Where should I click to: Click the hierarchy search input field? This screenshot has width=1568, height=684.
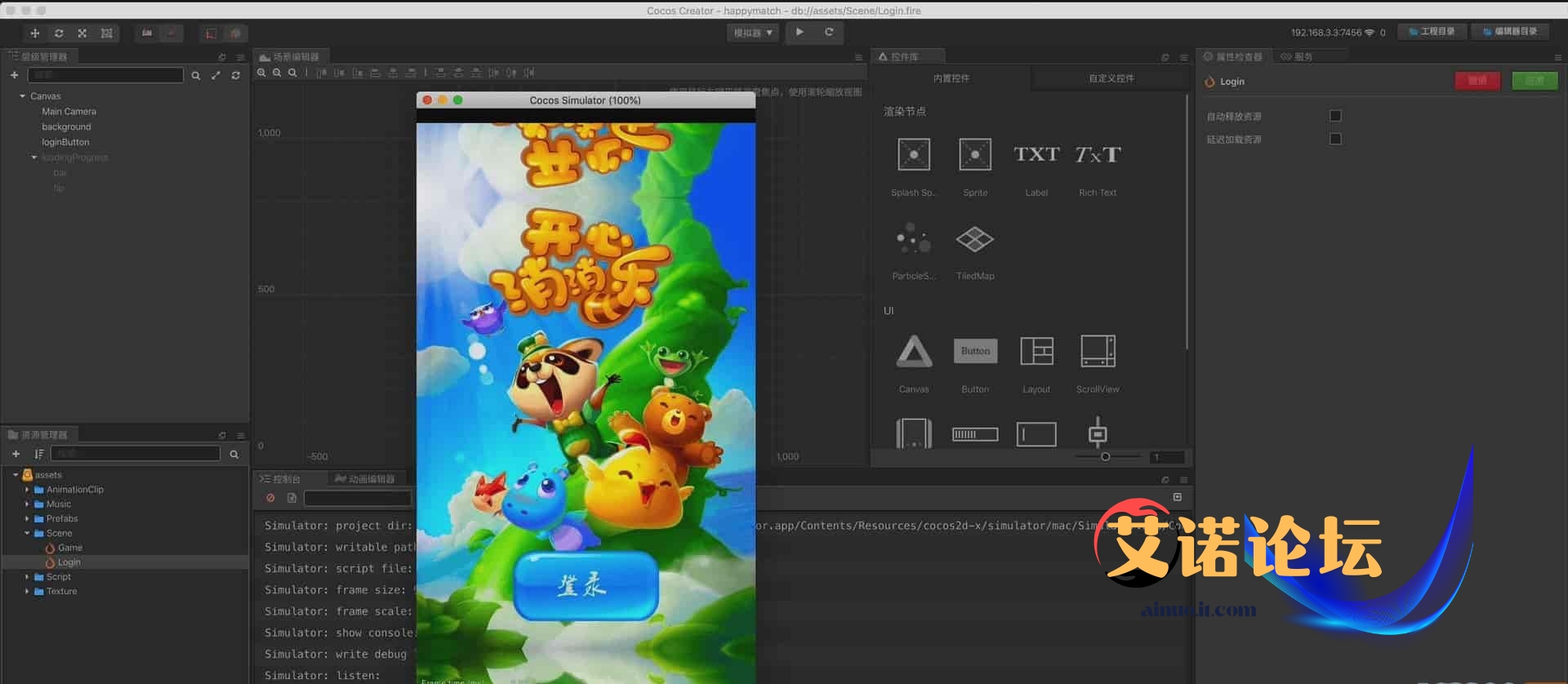pyautogui.click(x=105, y=75)
